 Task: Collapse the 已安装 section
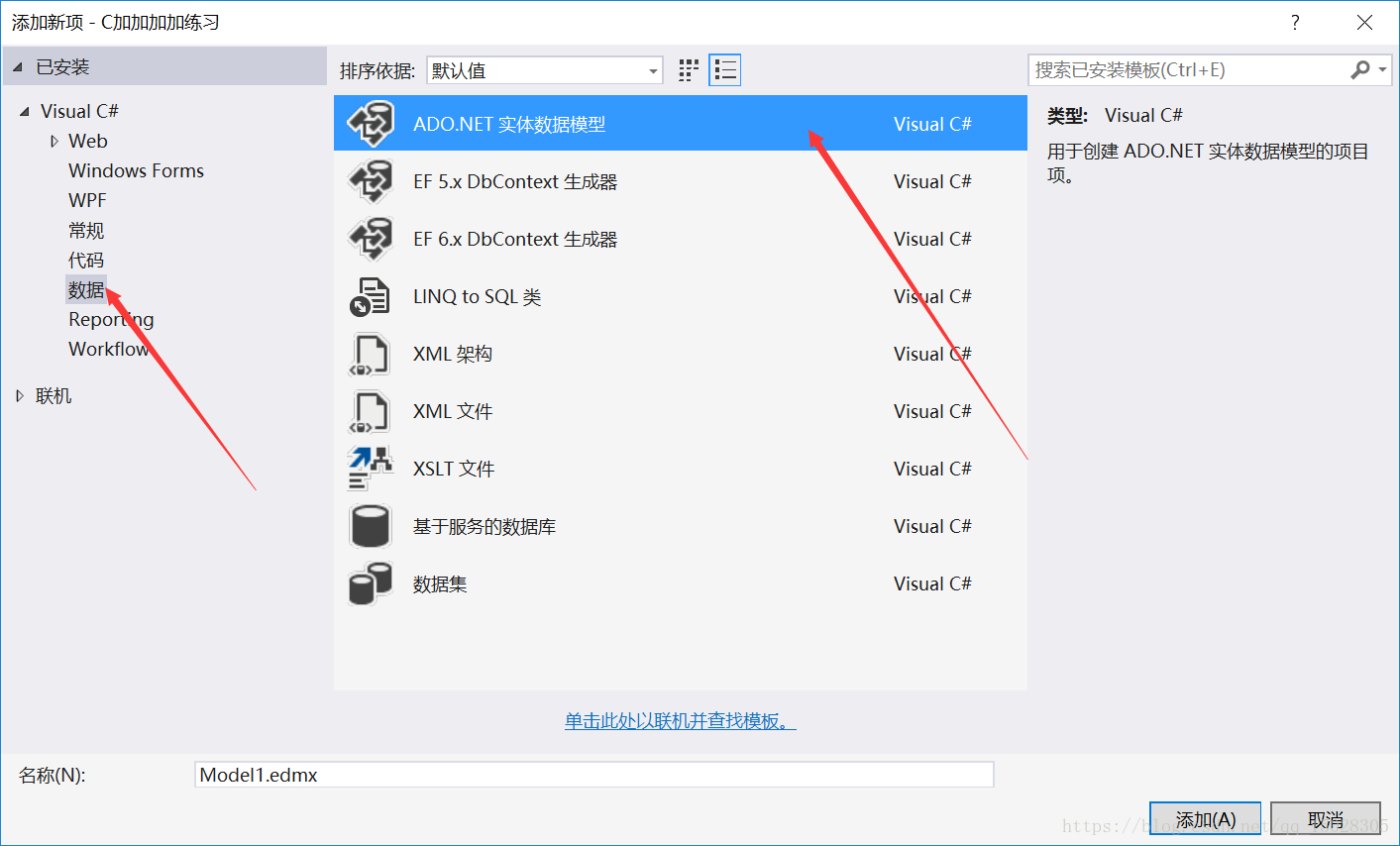pyautogui.click(x=18, y=67)
